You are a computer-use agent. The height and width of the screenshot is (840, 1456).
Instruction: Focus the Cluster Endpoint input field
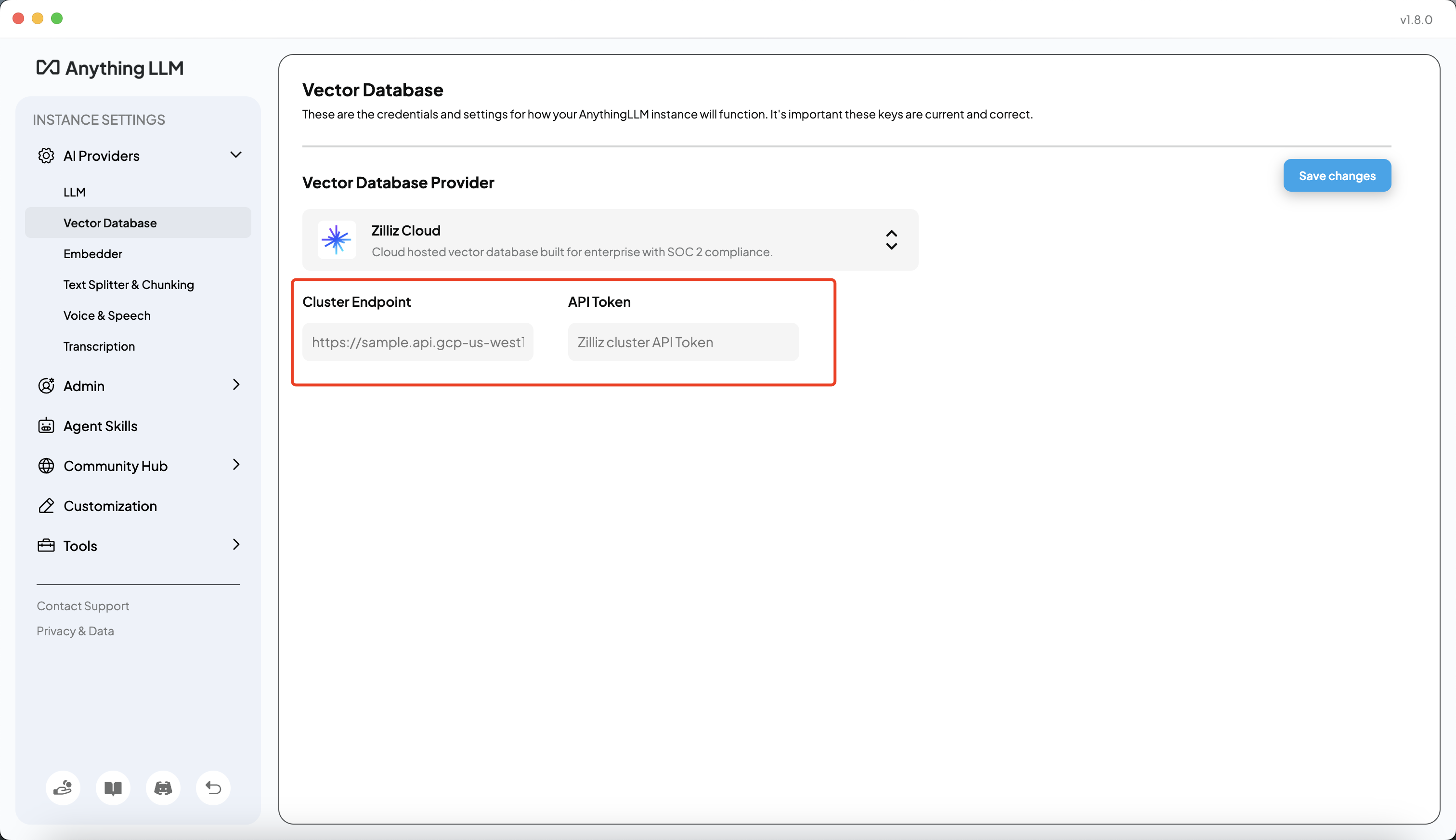point(417,342)
